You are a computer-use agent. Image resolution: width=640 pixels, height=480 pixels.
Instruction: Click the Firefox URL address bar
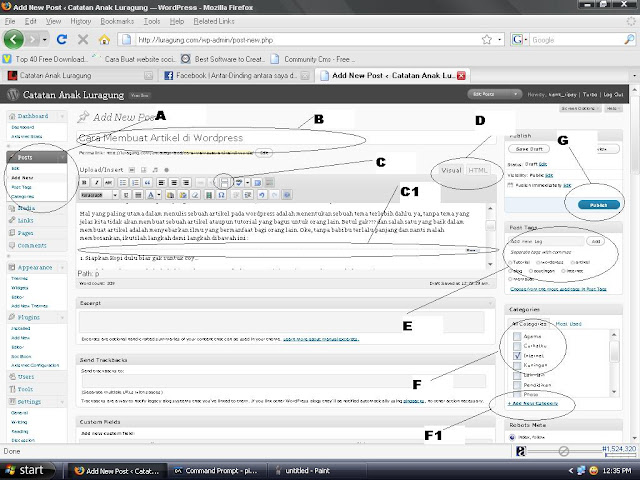pyautogui.click(x=306, y=40)
